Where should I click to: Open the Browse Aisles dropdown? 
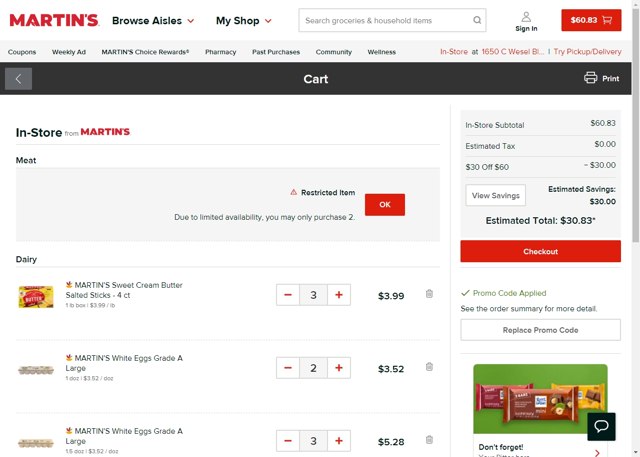(x=153, y=20)
